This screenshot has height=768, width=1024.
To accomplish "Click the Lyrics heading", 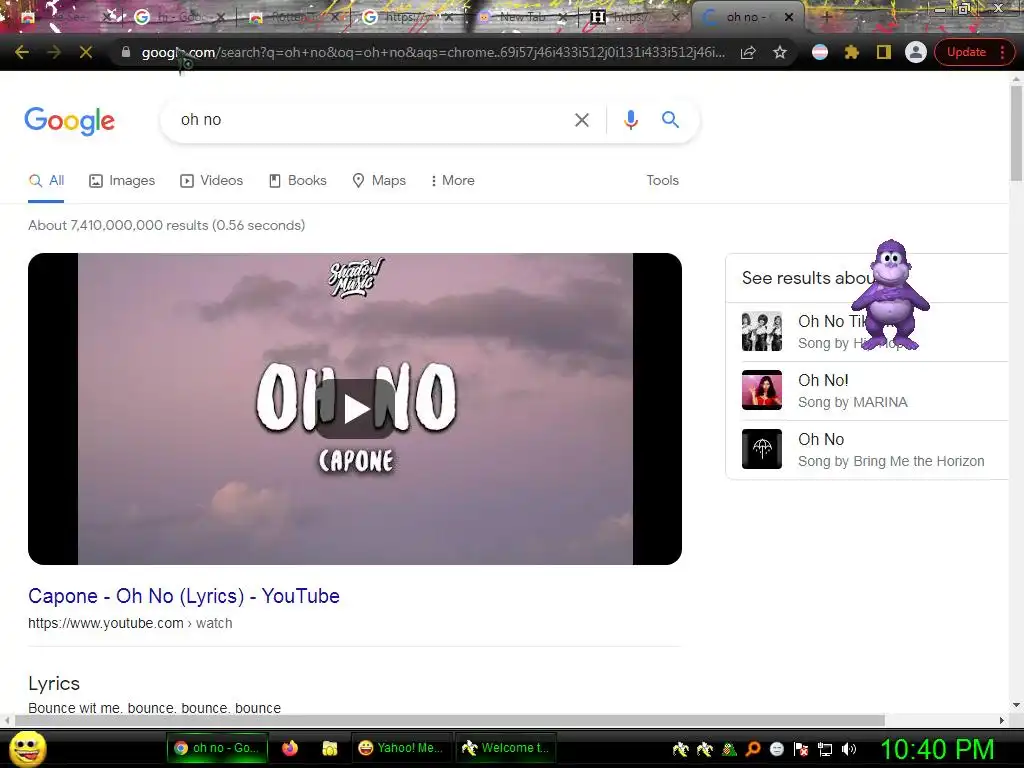I will pos(54,684).
